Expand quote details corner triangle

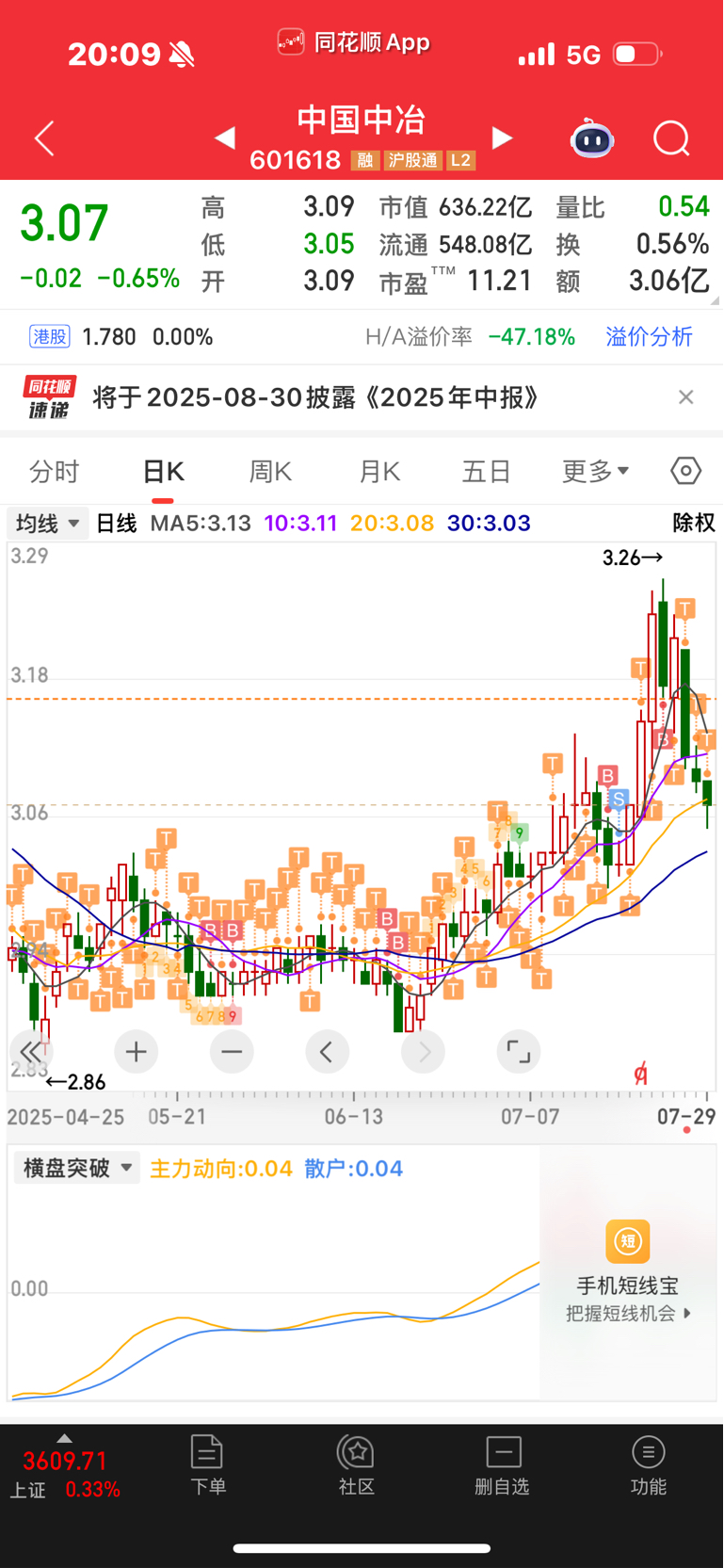(715, 300)
